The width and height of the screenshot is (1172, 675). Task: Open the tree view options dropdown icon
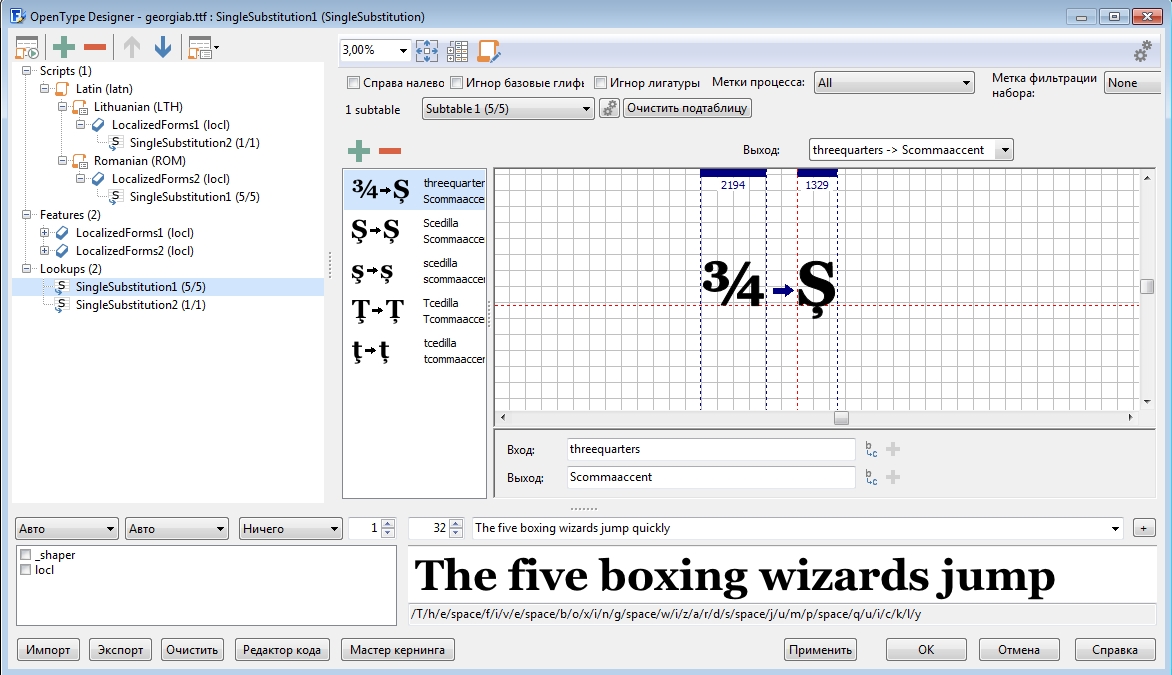(x=203, y=48)
